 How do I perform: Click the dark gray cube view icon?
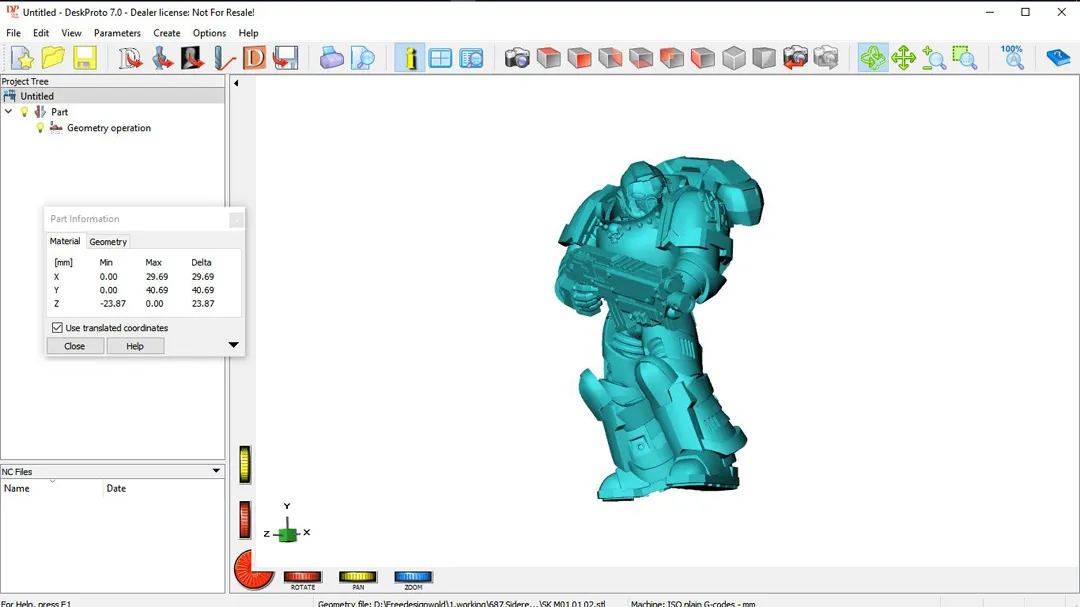[x=764, y=58]
